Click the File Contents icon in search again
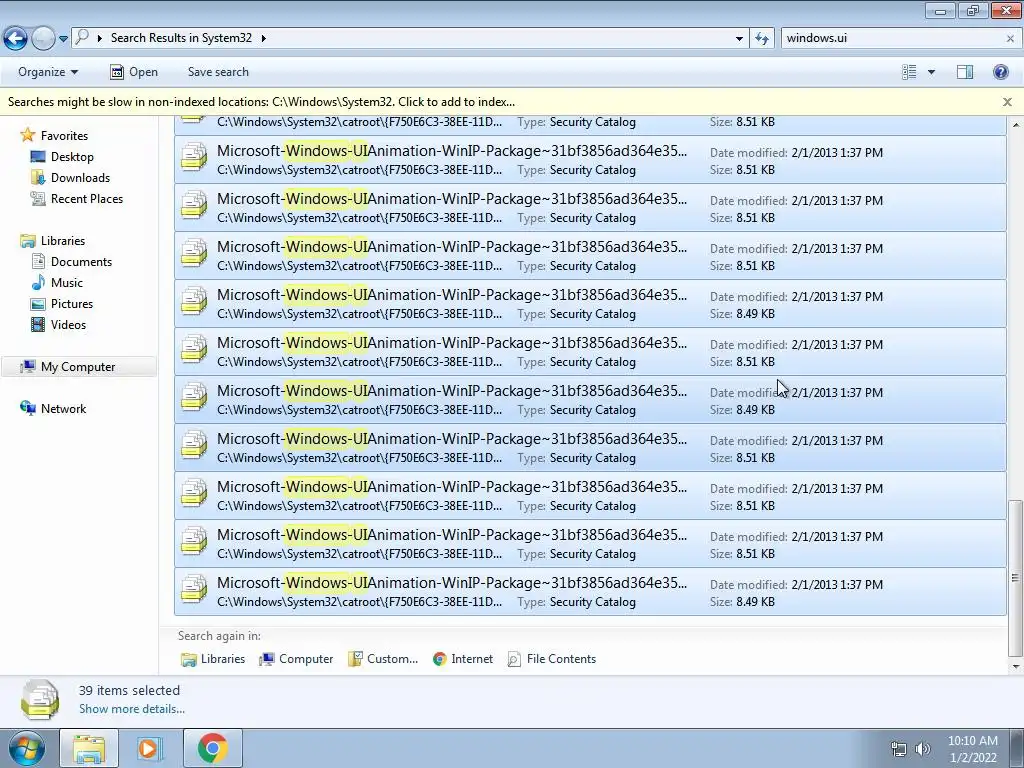This screenshot has height=768, width=1024. pyautogui.click(x=515, y=659)
